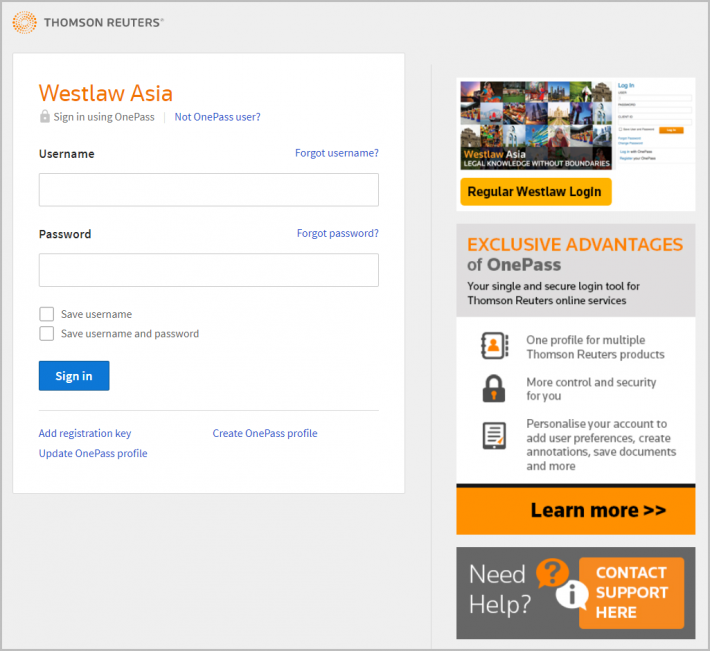
Task: Click the lock icon for control and security
Action: coord(494,388)
